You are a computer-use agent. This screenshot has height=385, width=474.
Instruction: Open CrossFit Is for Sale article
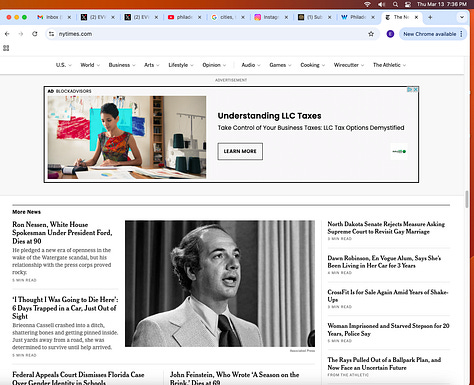click(387, 296)
